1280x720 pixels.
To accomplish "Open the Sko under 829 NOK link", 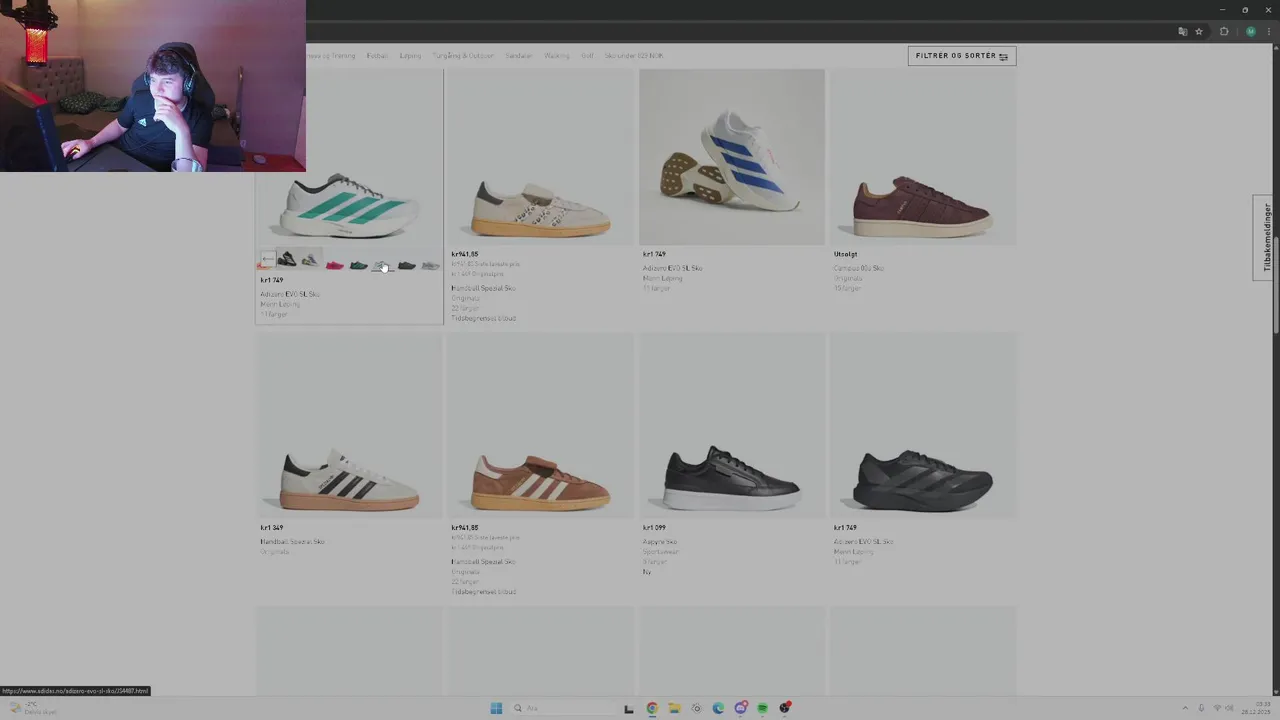I will [x=634, y=56].
